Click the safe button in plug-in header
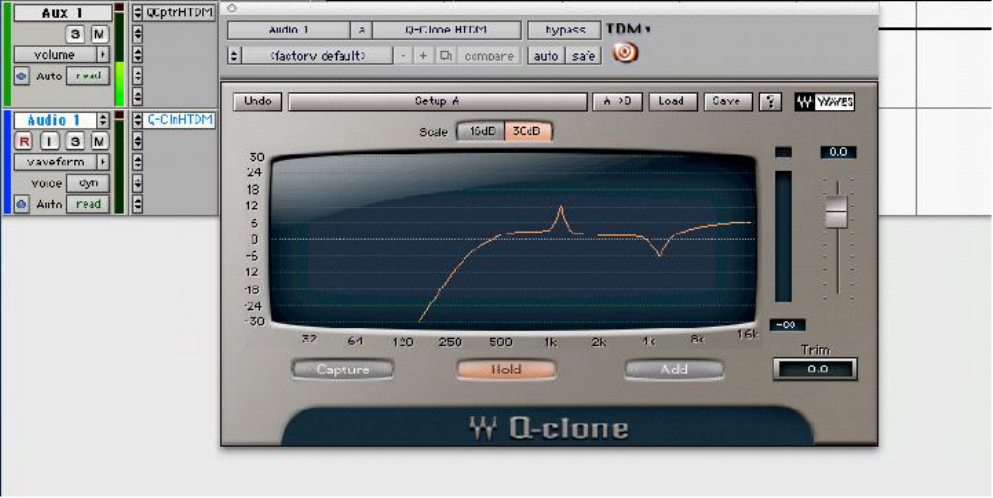 [x=583, y=56]
